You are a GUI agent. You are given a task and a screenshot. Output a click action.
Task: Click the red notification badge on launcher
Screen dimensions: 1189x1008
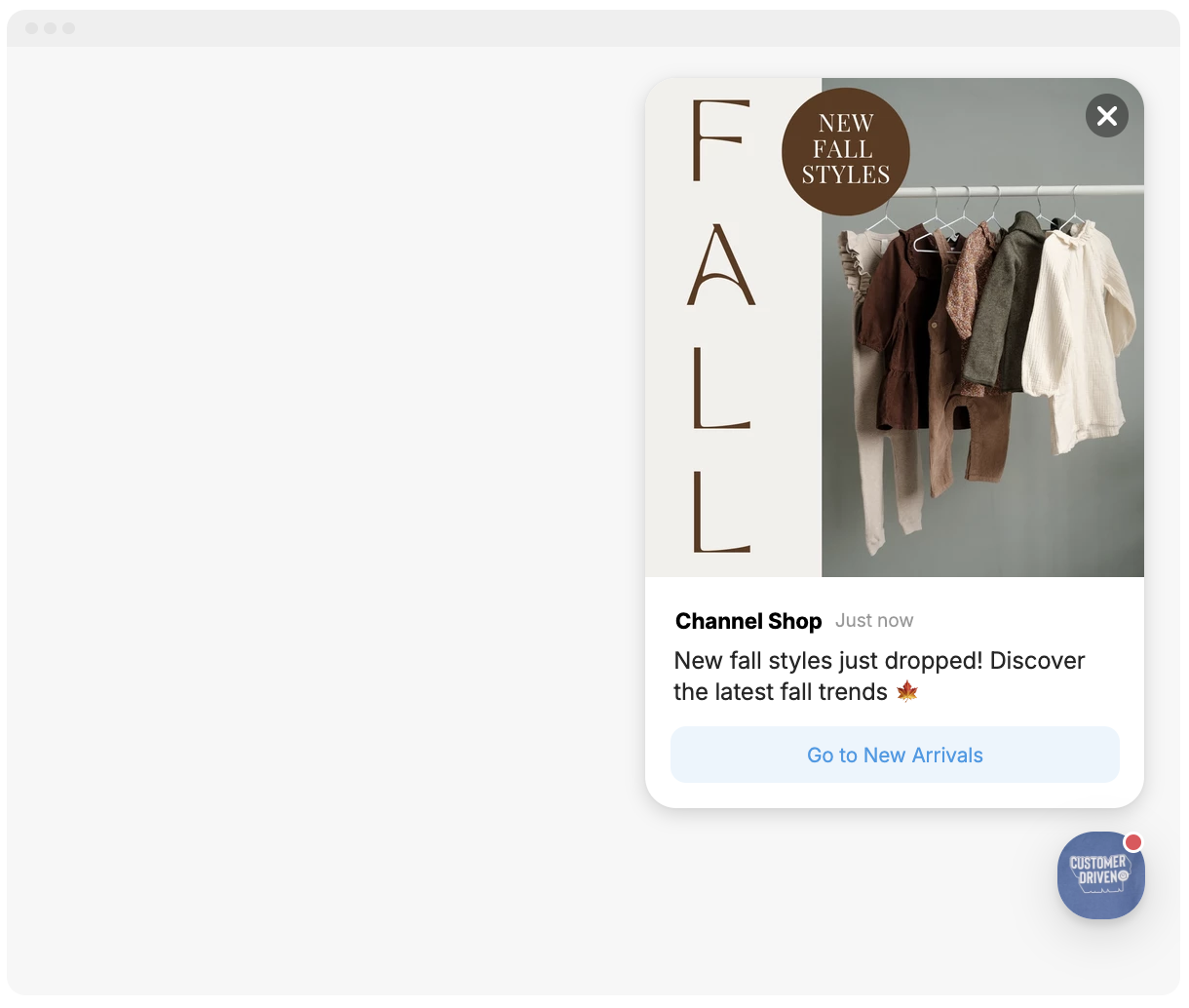1132,842
